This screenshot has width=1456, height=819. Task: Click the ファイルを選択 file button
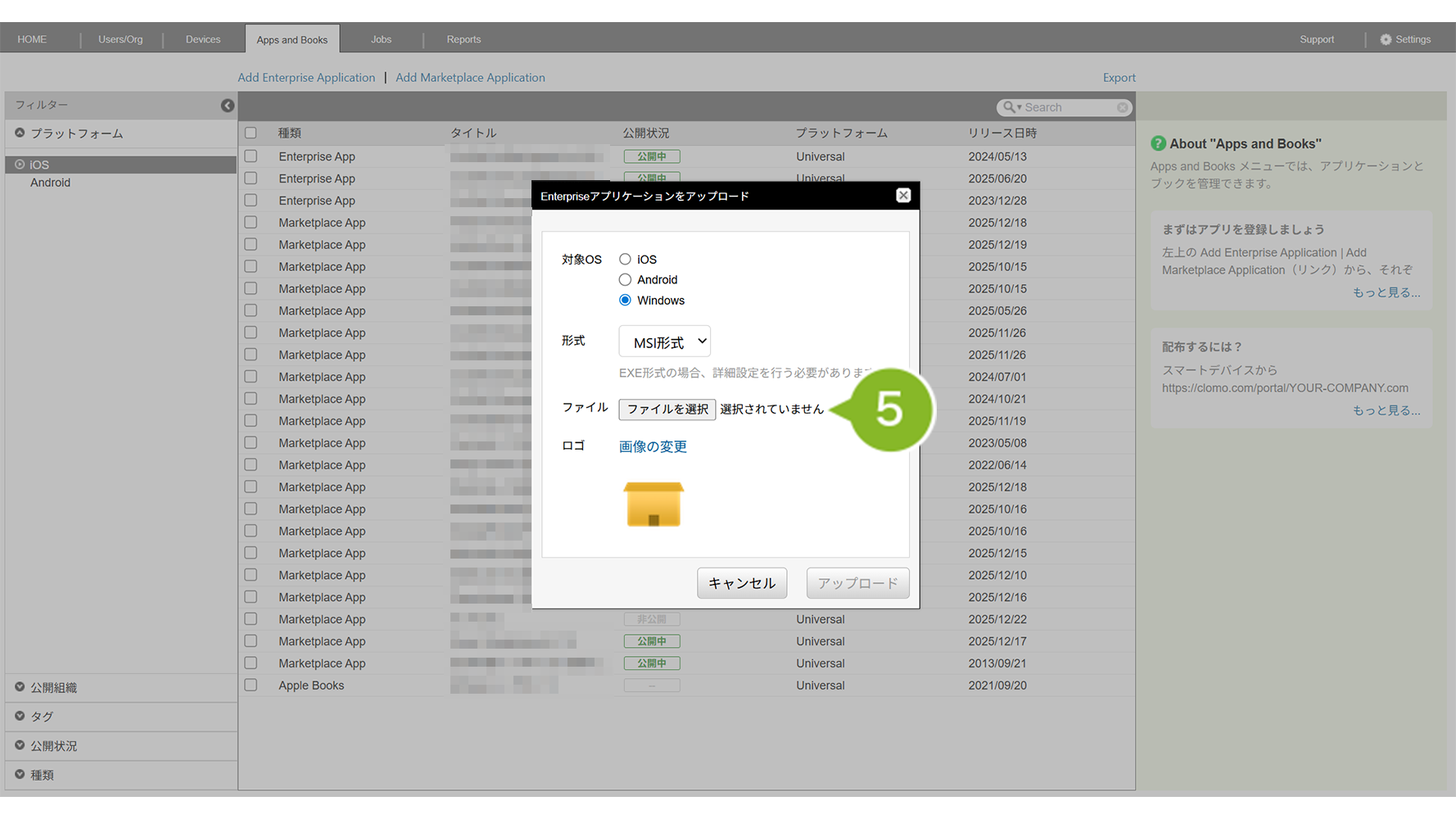point(667,409)
